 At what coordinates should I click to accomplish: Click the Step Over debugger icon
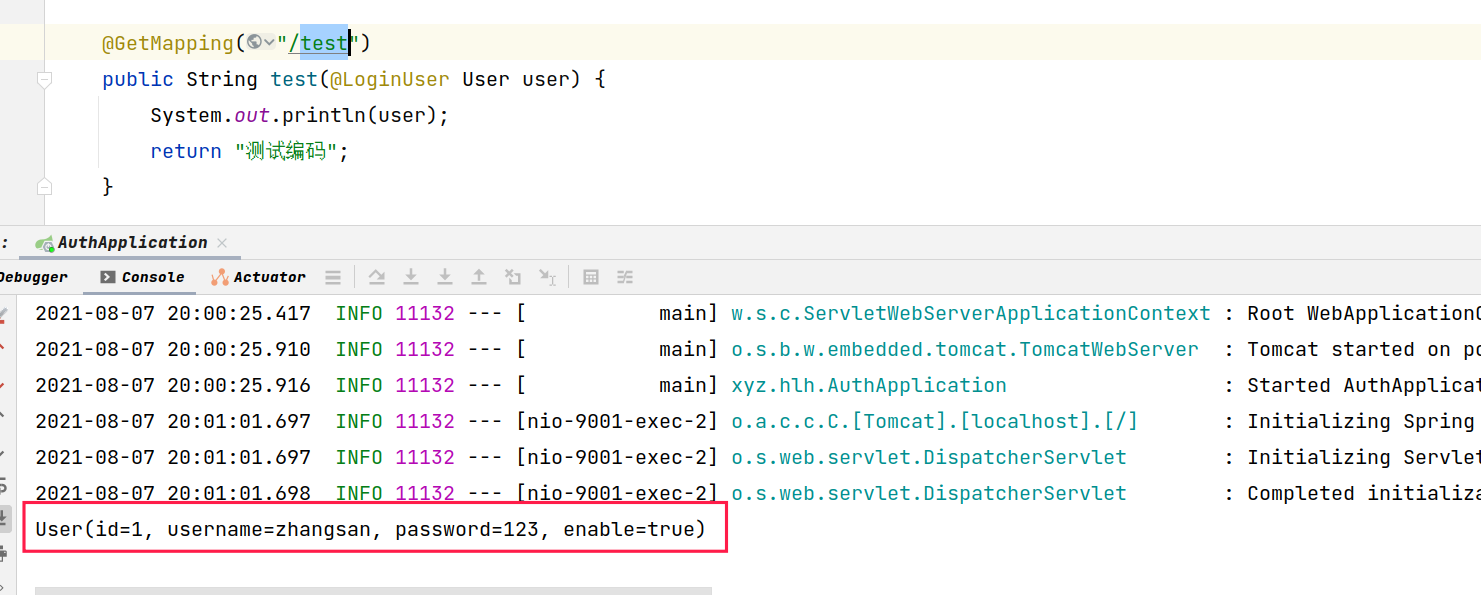click(x=411, y=277)
